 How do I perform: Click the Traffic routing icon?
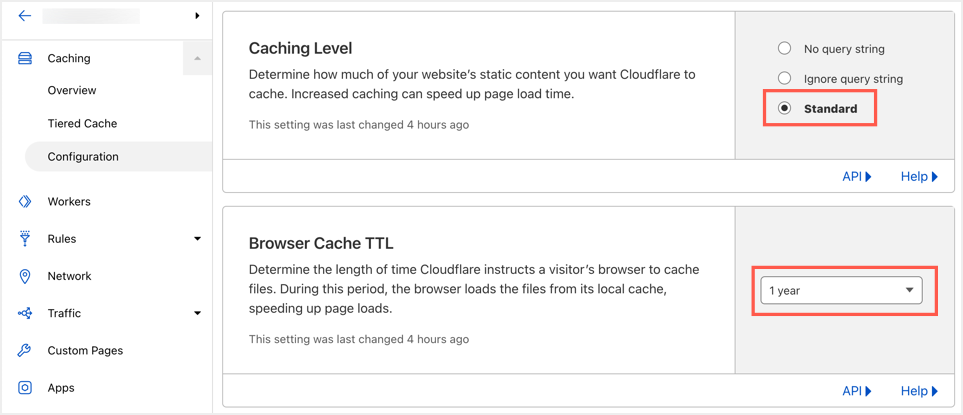[x=25, y=313]
